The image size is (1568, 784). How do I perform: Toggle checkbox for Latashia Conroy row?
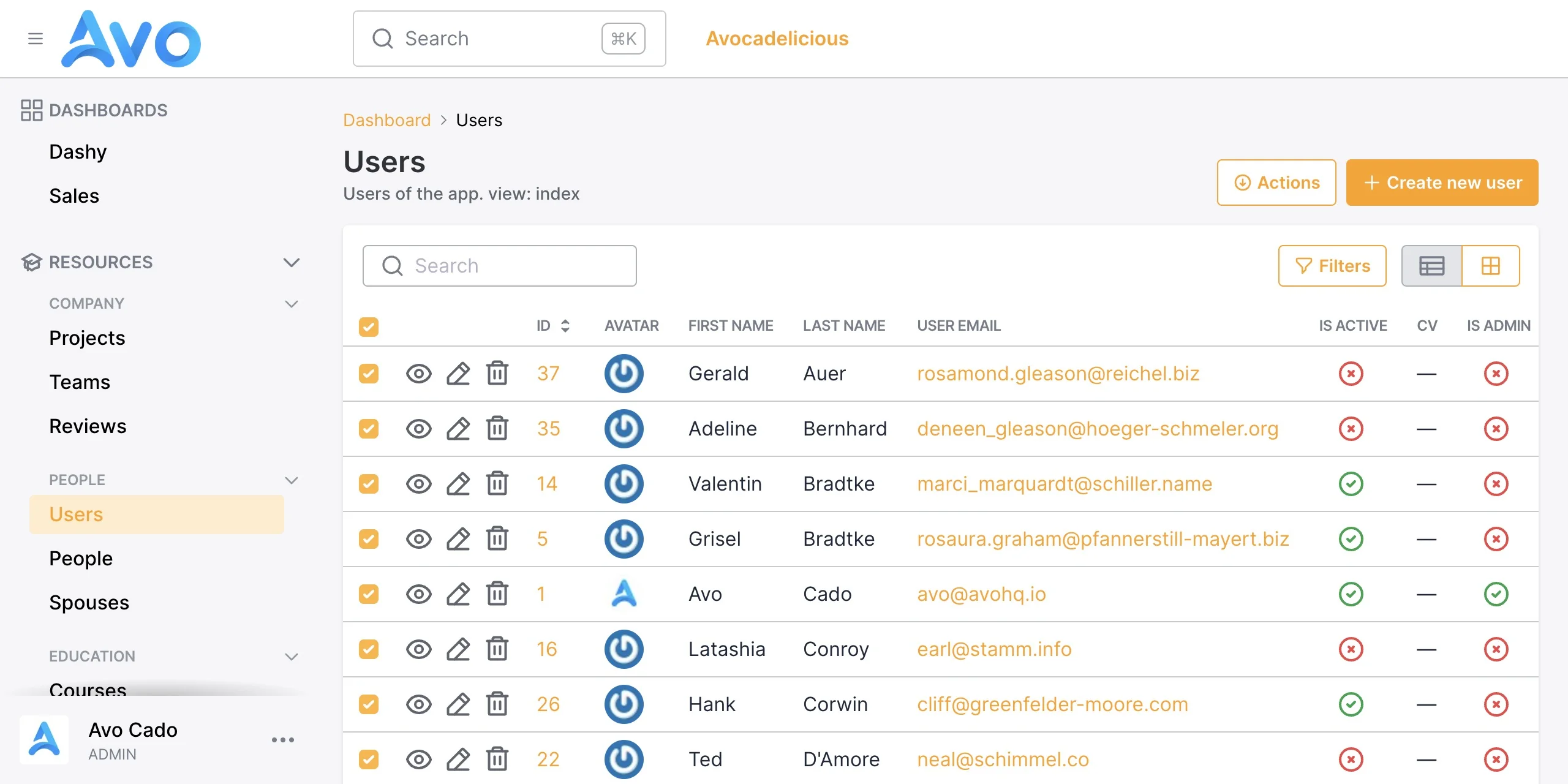click(x=369, y=649)
